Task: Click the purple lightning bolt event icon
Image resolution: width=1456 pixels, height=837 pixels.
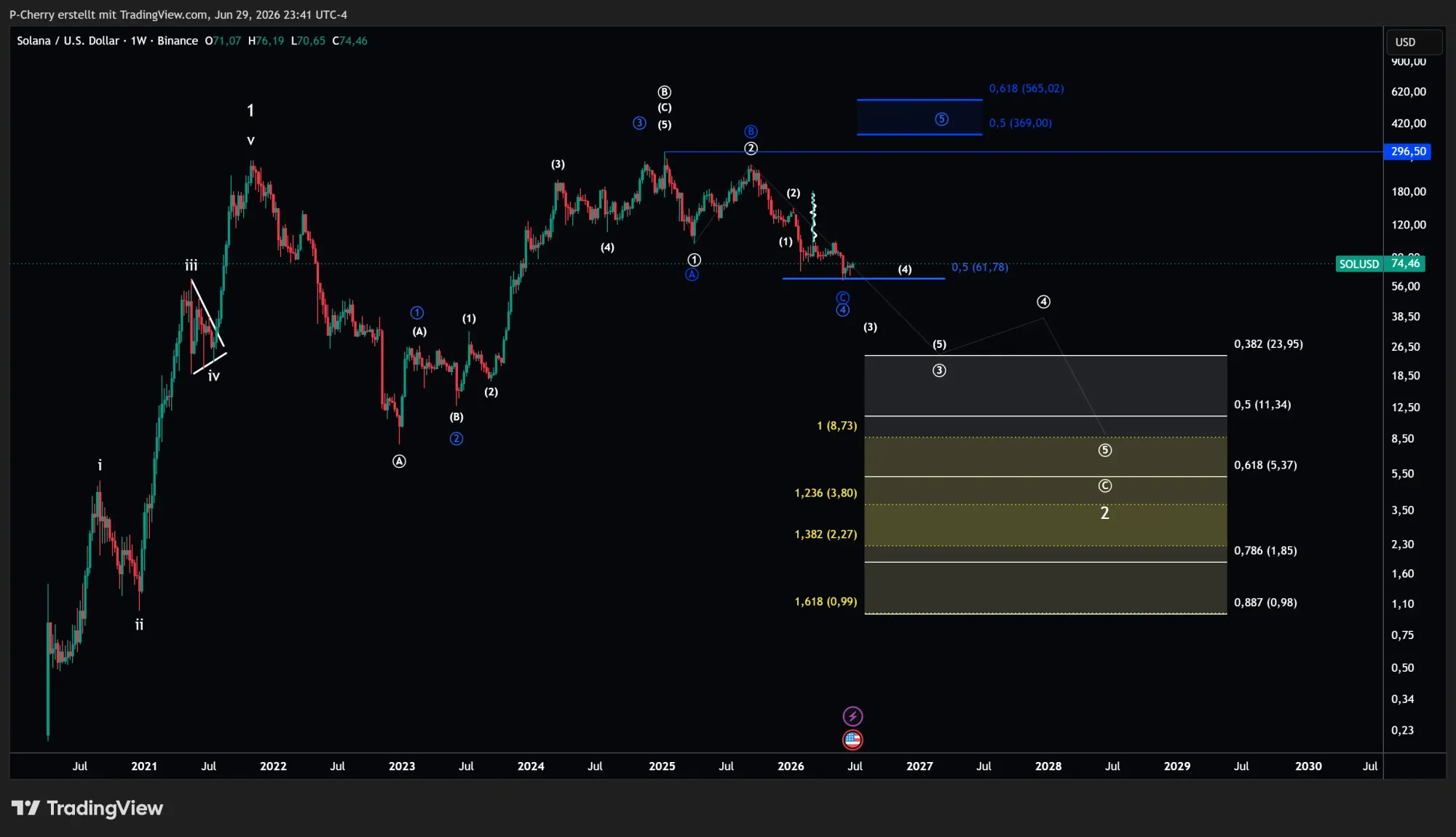Action: click(x=852, y=716)
